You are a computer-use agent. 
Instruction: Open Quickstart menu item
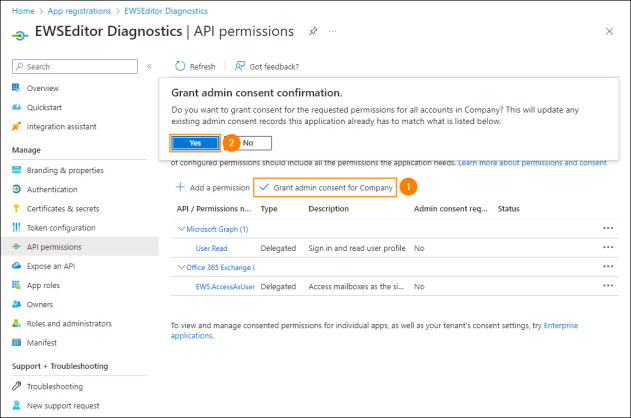(44, 107)
